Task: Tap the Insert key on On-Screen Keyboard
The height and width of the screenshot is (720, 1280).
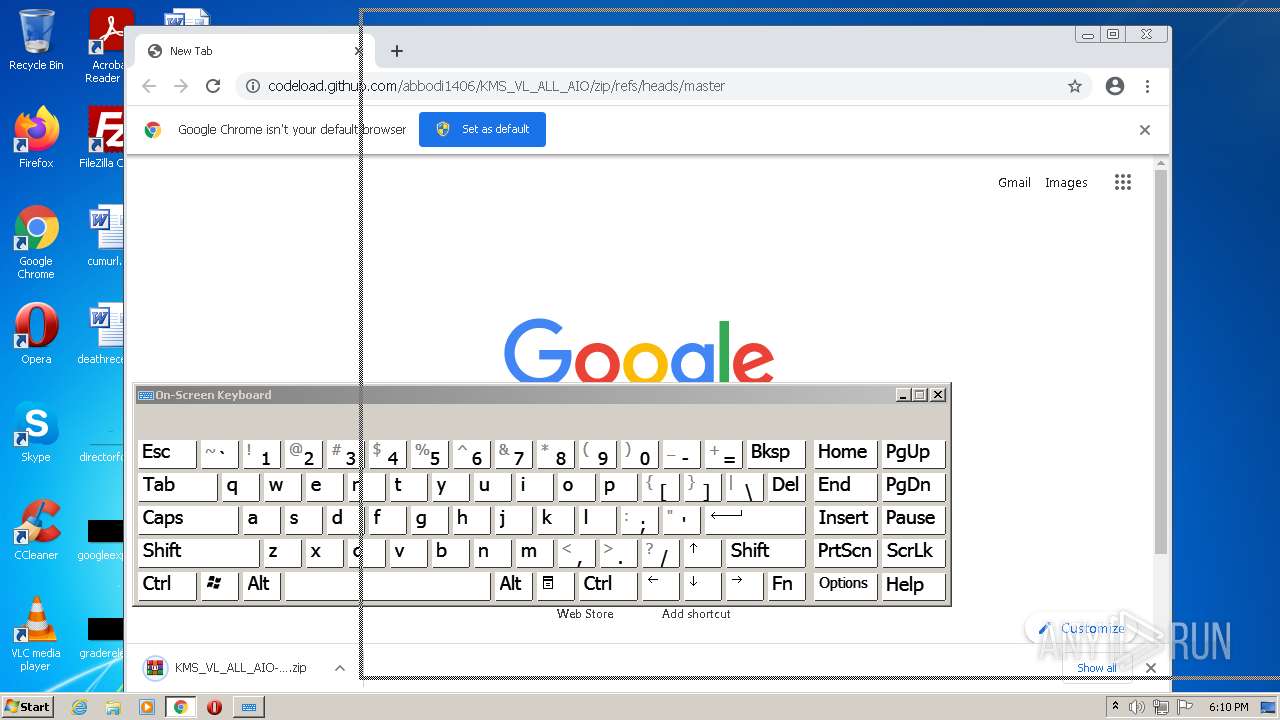Action: pyautogui.click(x=845, y=520)
